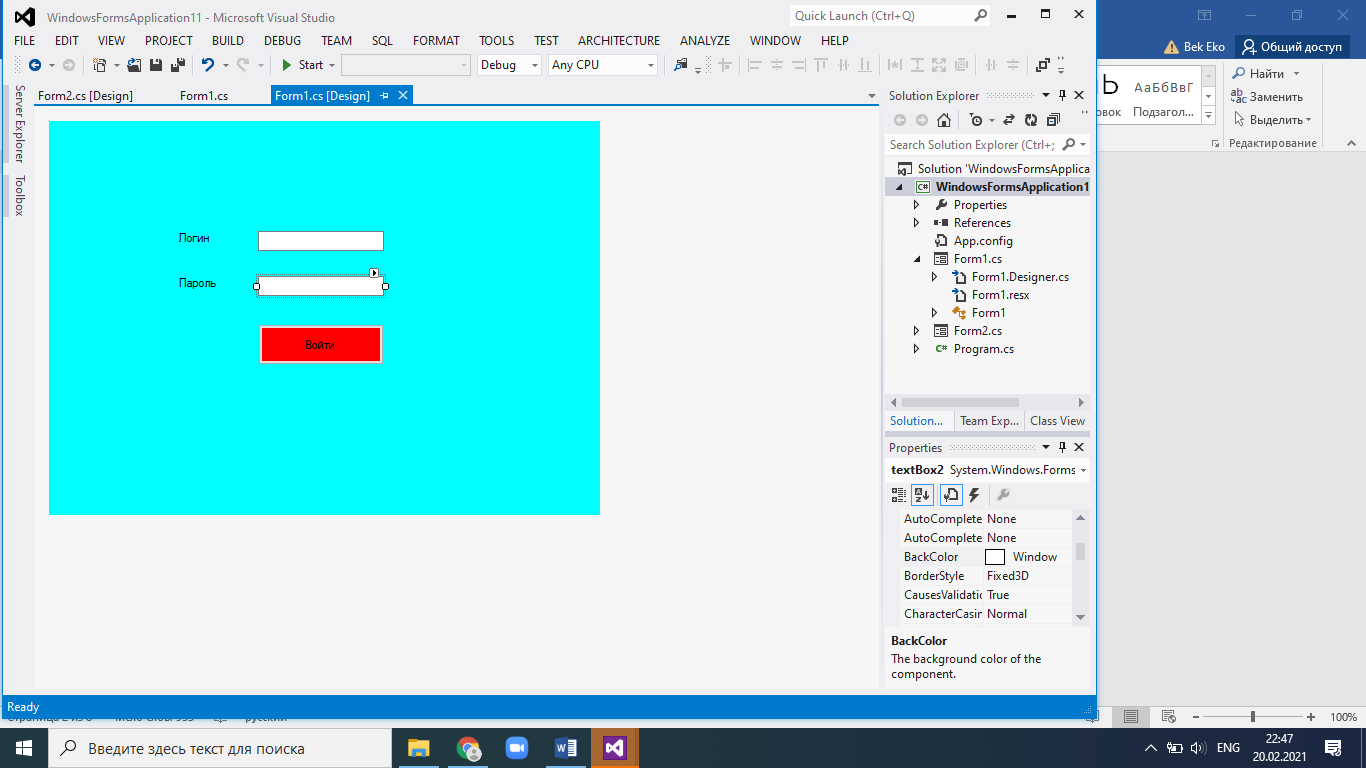This screenshot has width=1366, height=768.
Task: Open the FORMAT menu
Action: tap(436, 41)
